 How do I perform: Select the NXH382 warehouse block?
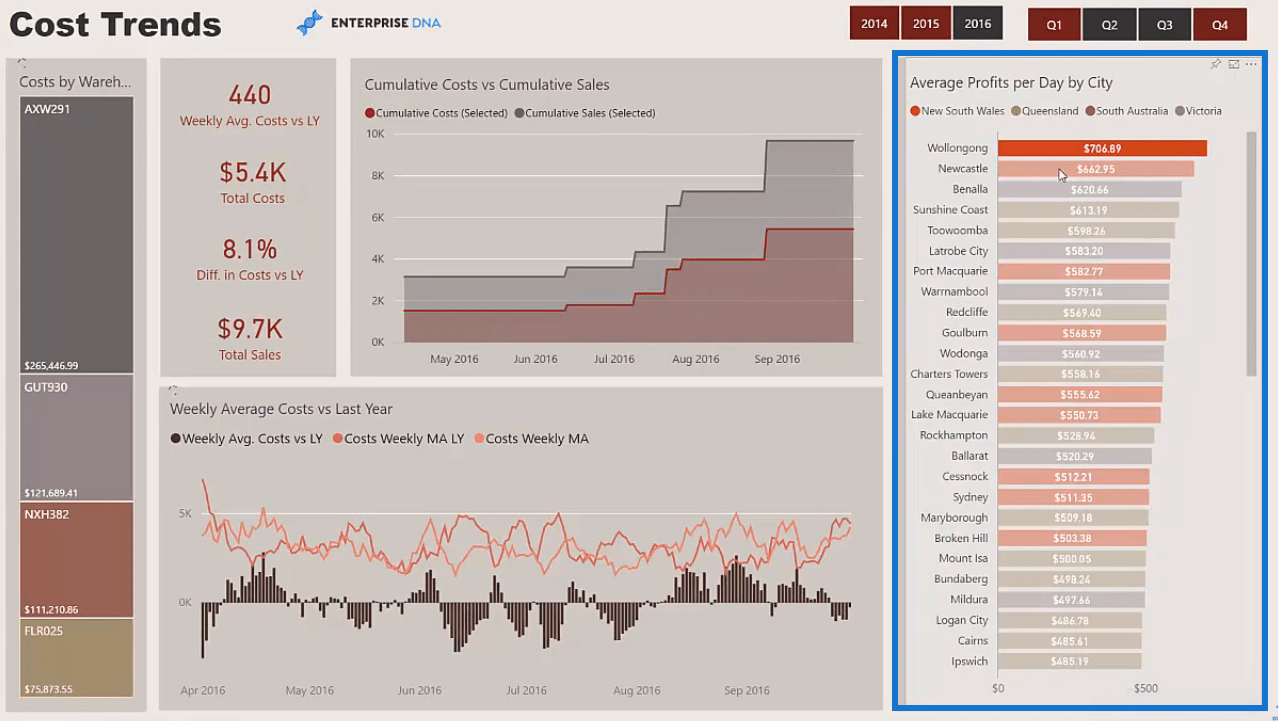(76, 560)
